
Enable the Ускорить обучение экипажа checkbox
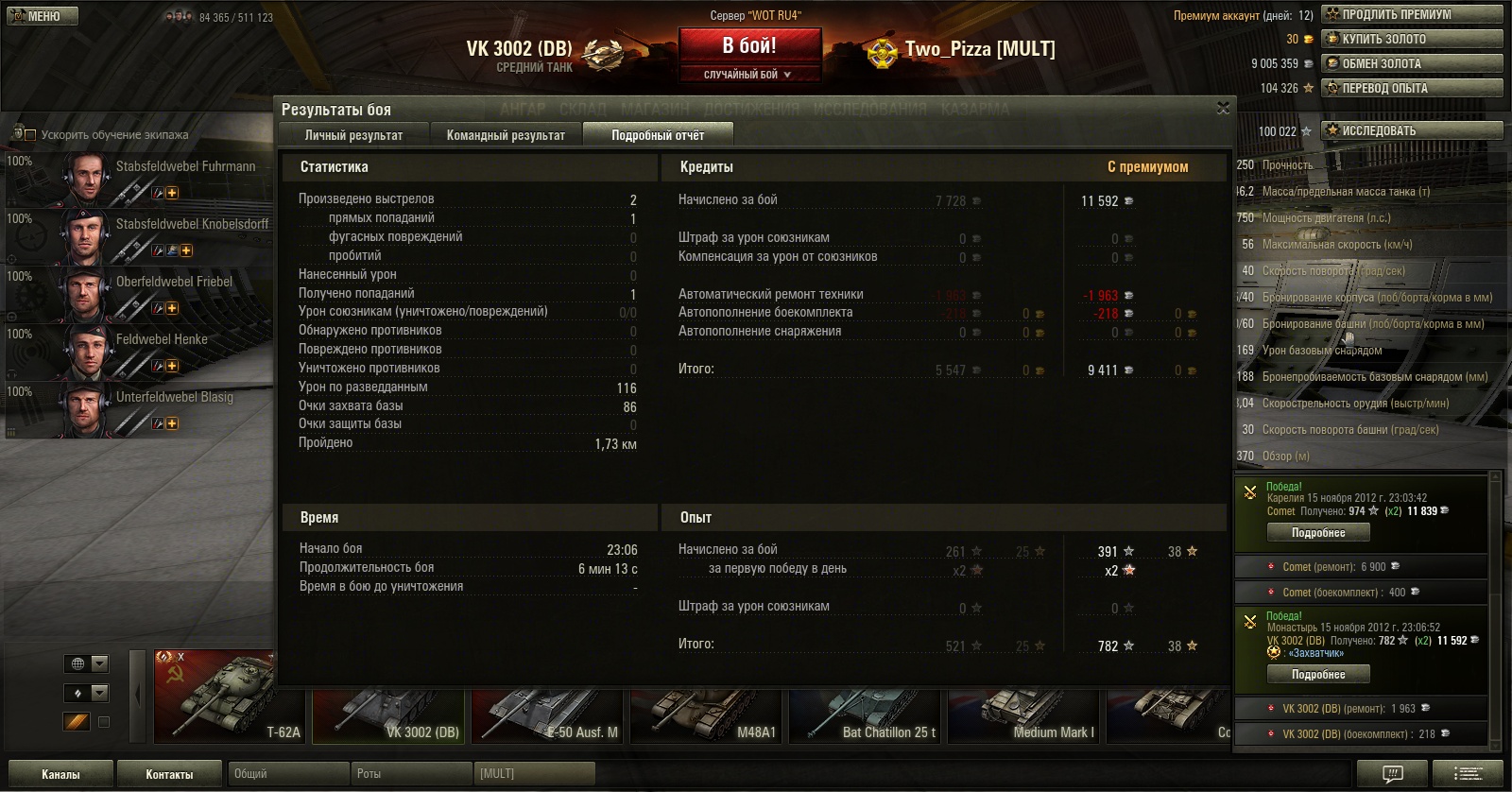point(30,135)
